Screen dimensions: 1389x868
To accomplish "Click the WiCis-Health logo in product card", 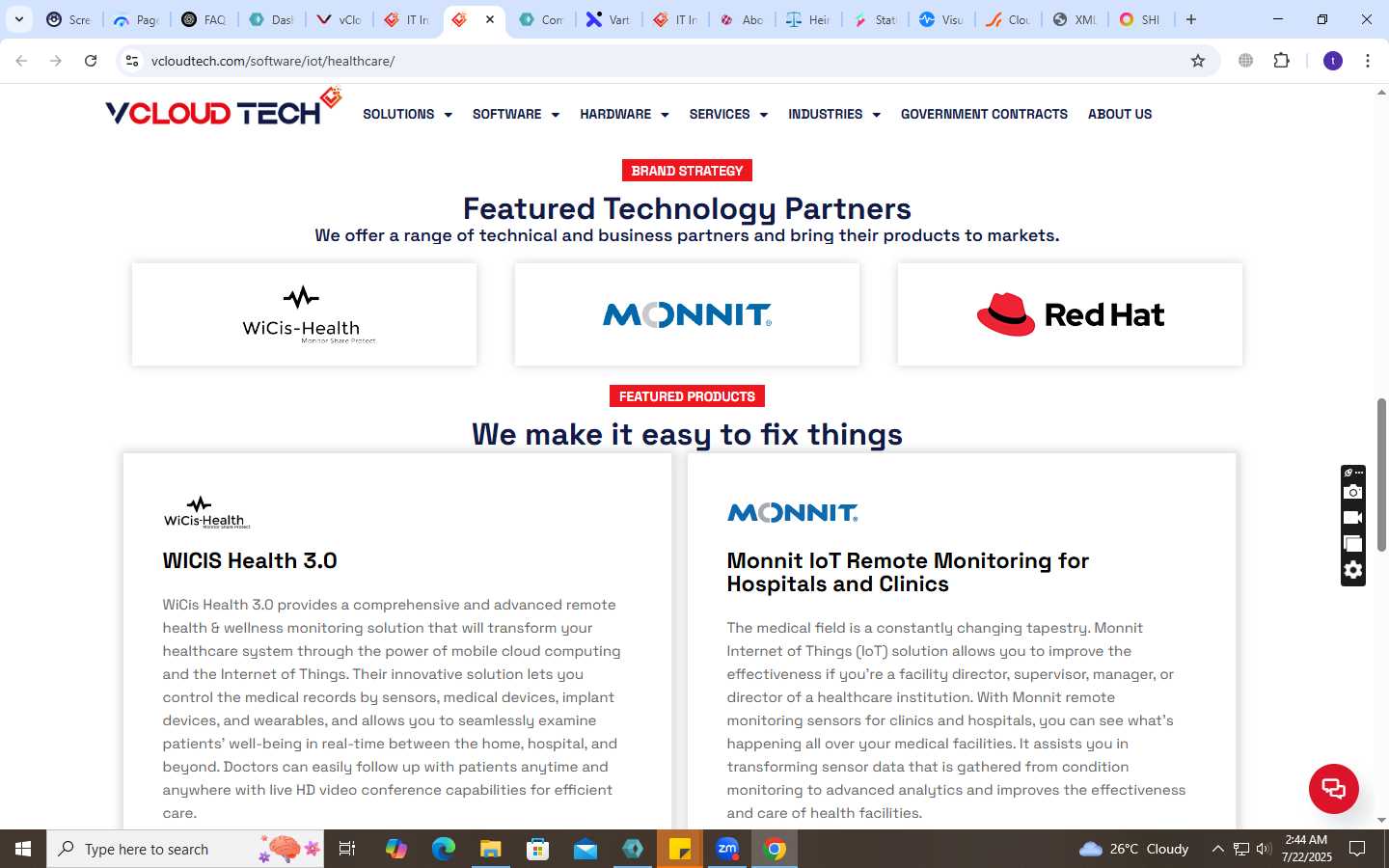I will click(206, 512).
